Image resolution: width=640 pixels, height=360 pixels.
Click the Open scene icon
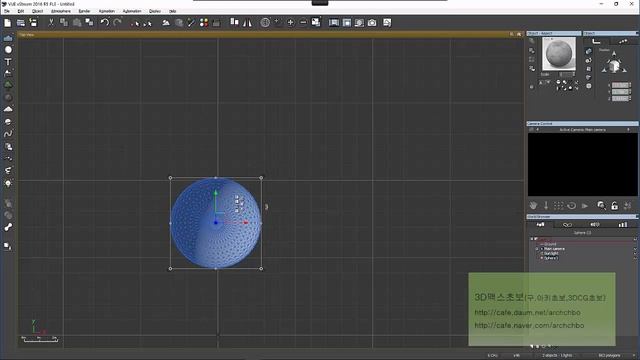[20, 23]
